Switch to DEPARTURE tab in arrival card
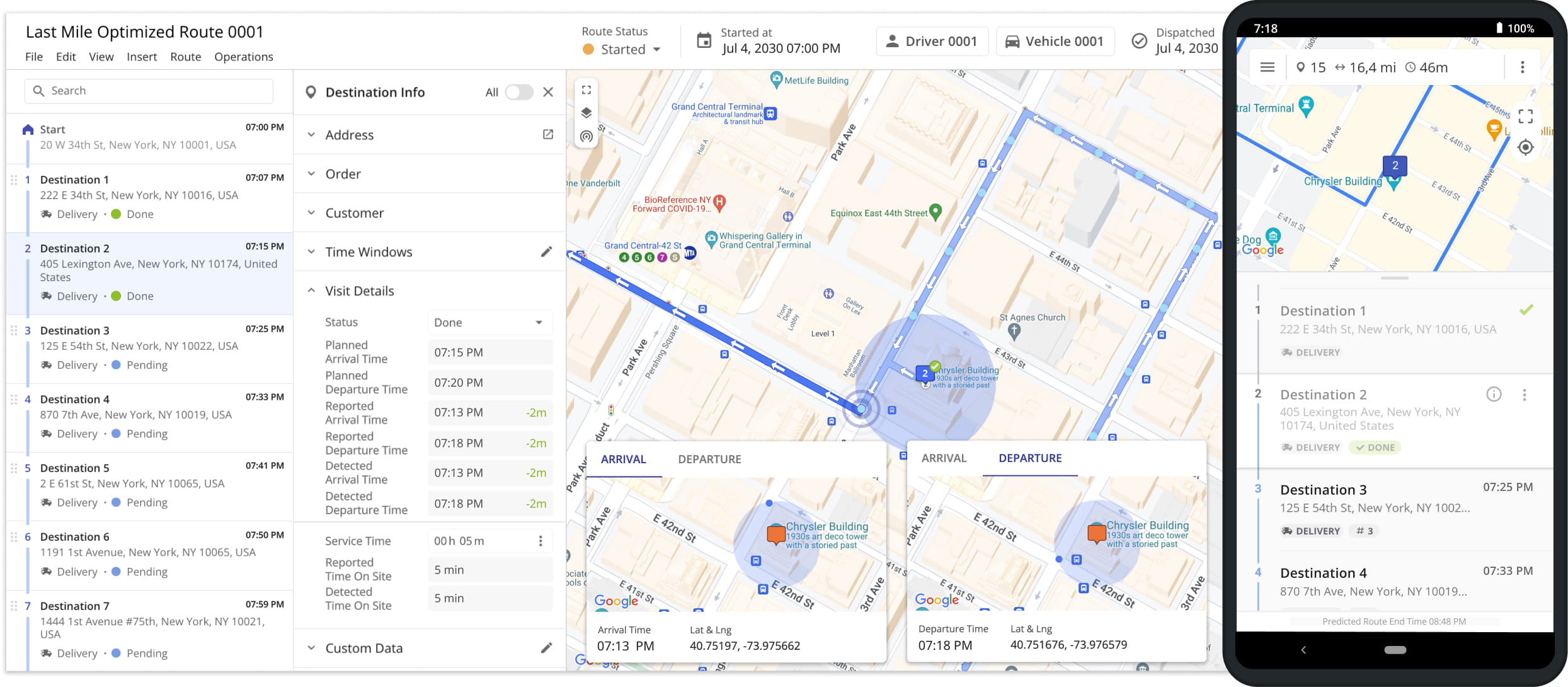Screen dimensions: 1568x687 pyautogui.click(x=709, y=459)
